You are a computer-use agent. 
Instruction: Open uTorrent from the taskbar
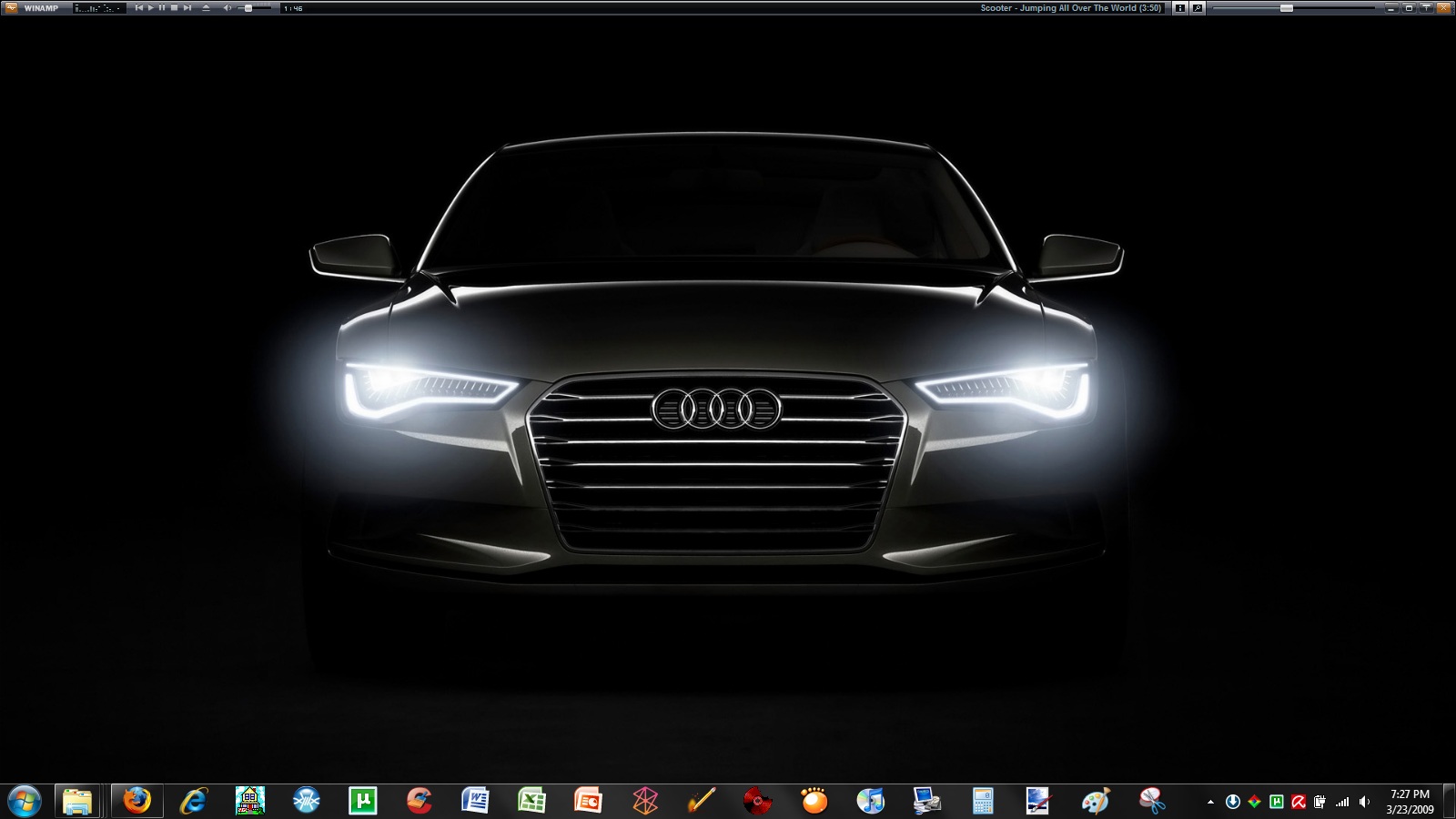click(362, 801)
